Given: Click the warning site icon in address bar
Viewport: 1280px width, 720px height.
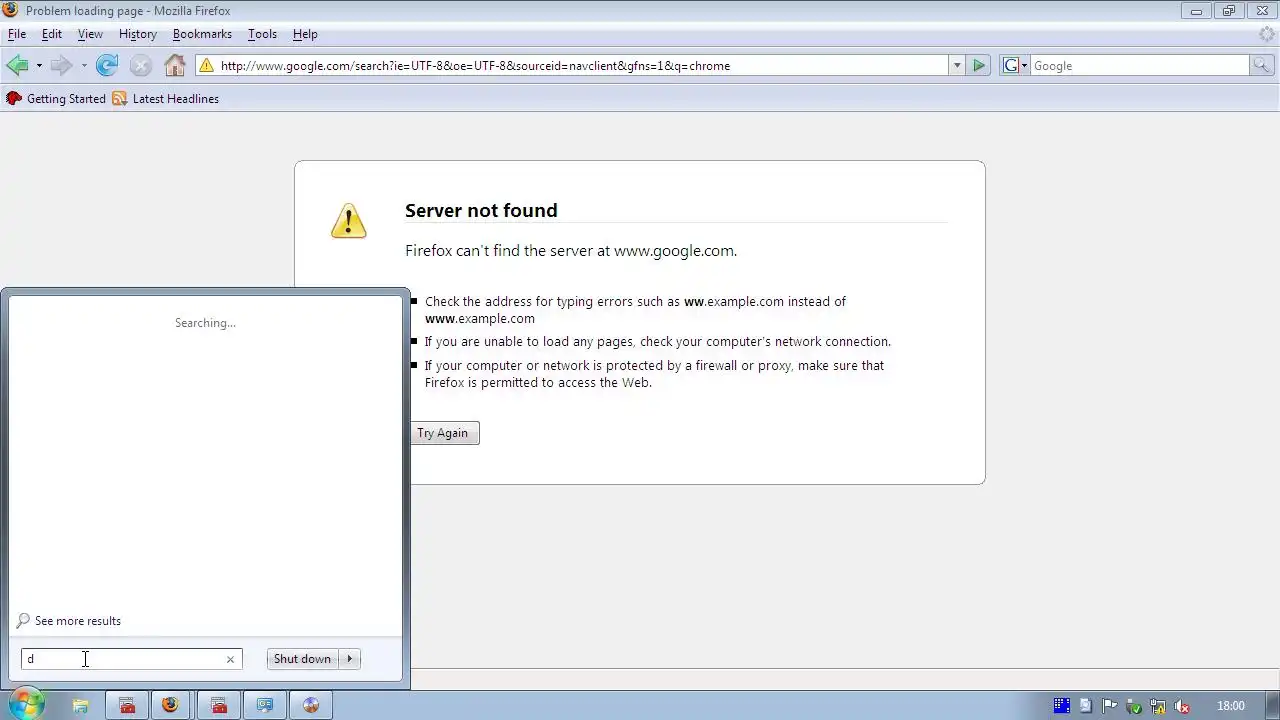Looking at the screenshot, I should pos(206,66).
